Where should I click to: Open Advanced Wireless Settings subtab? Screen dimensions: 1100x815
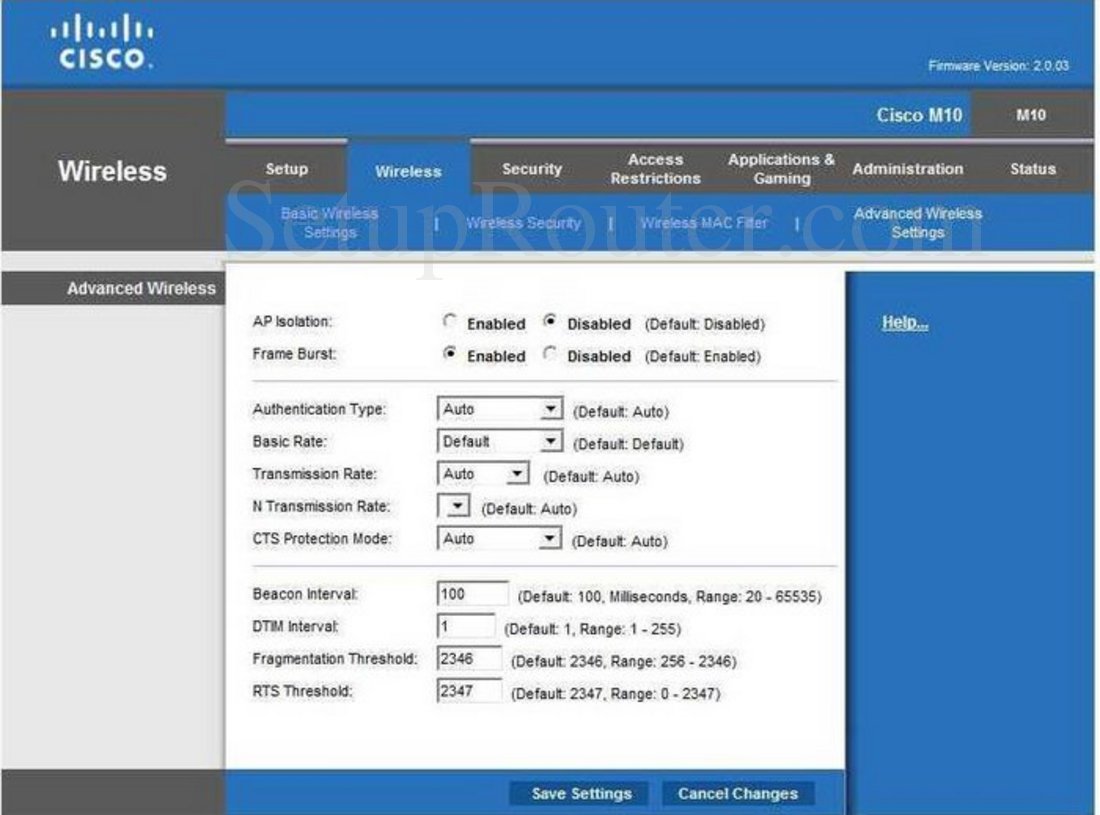click(918, 222)
